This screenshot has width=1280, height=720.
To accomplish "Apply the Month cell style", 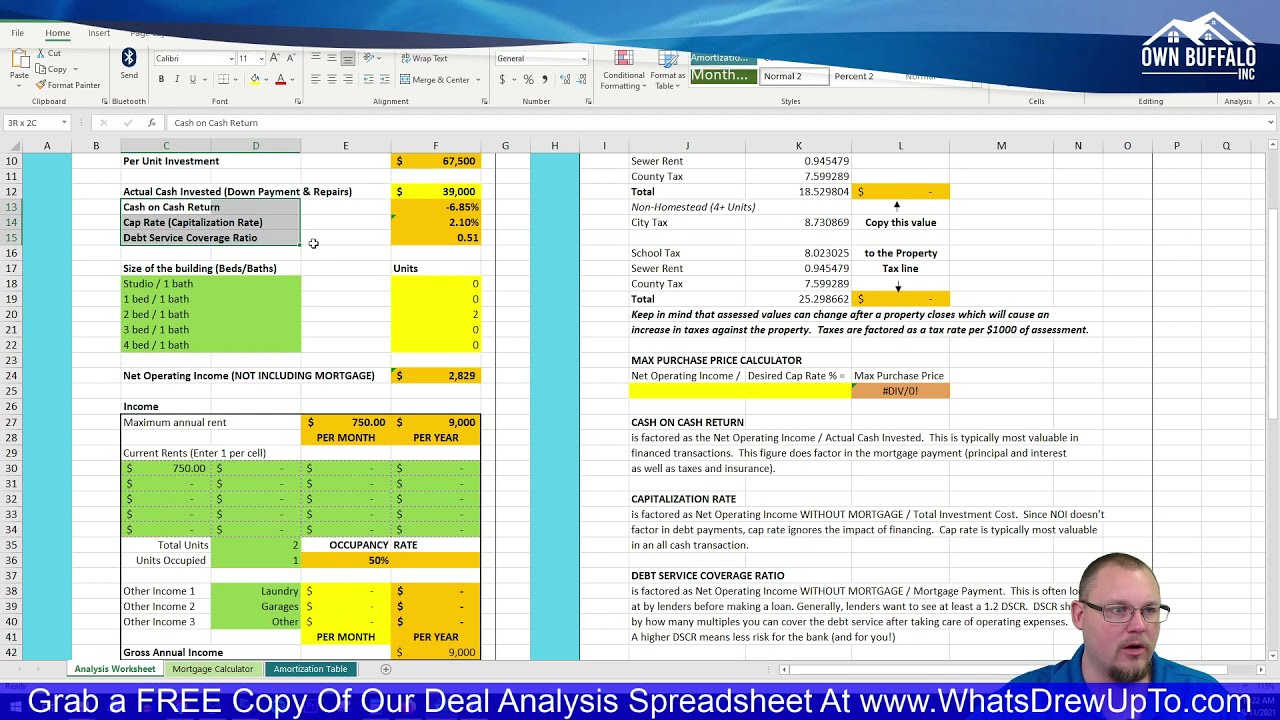I will (x=723, y=76).
